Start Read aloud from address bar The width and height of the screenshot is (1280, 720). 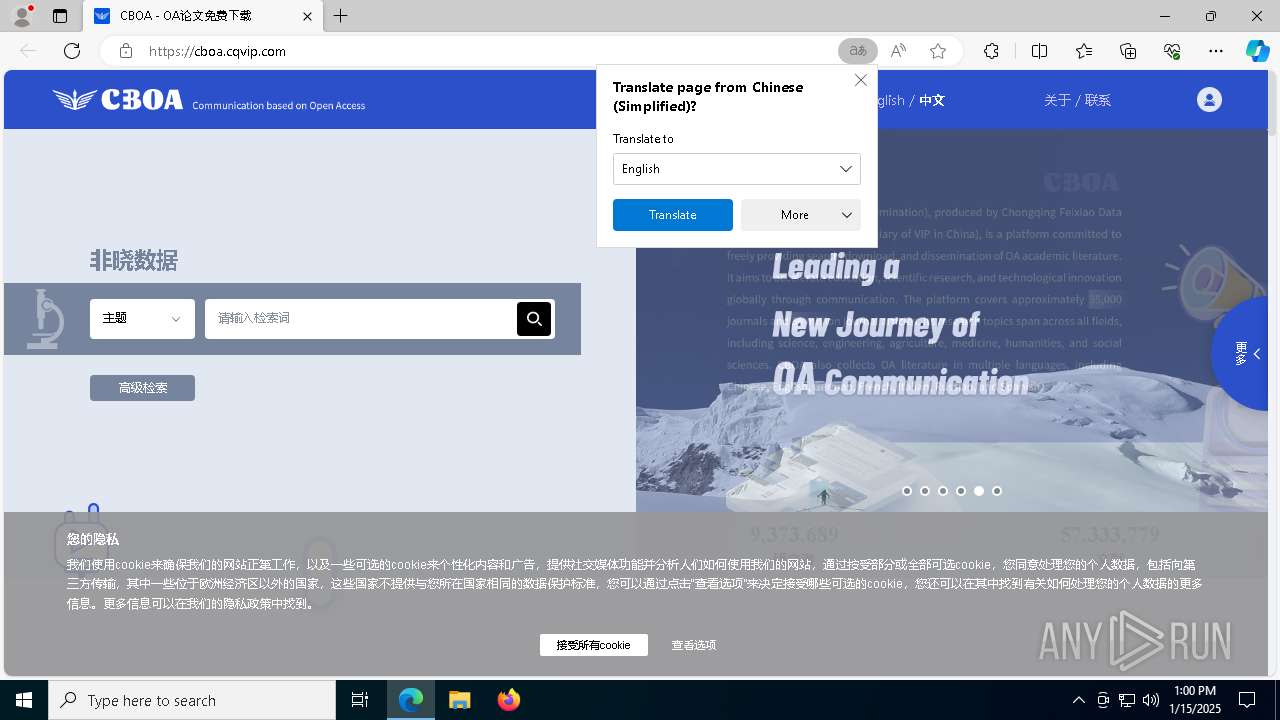(x=898, y=51)
